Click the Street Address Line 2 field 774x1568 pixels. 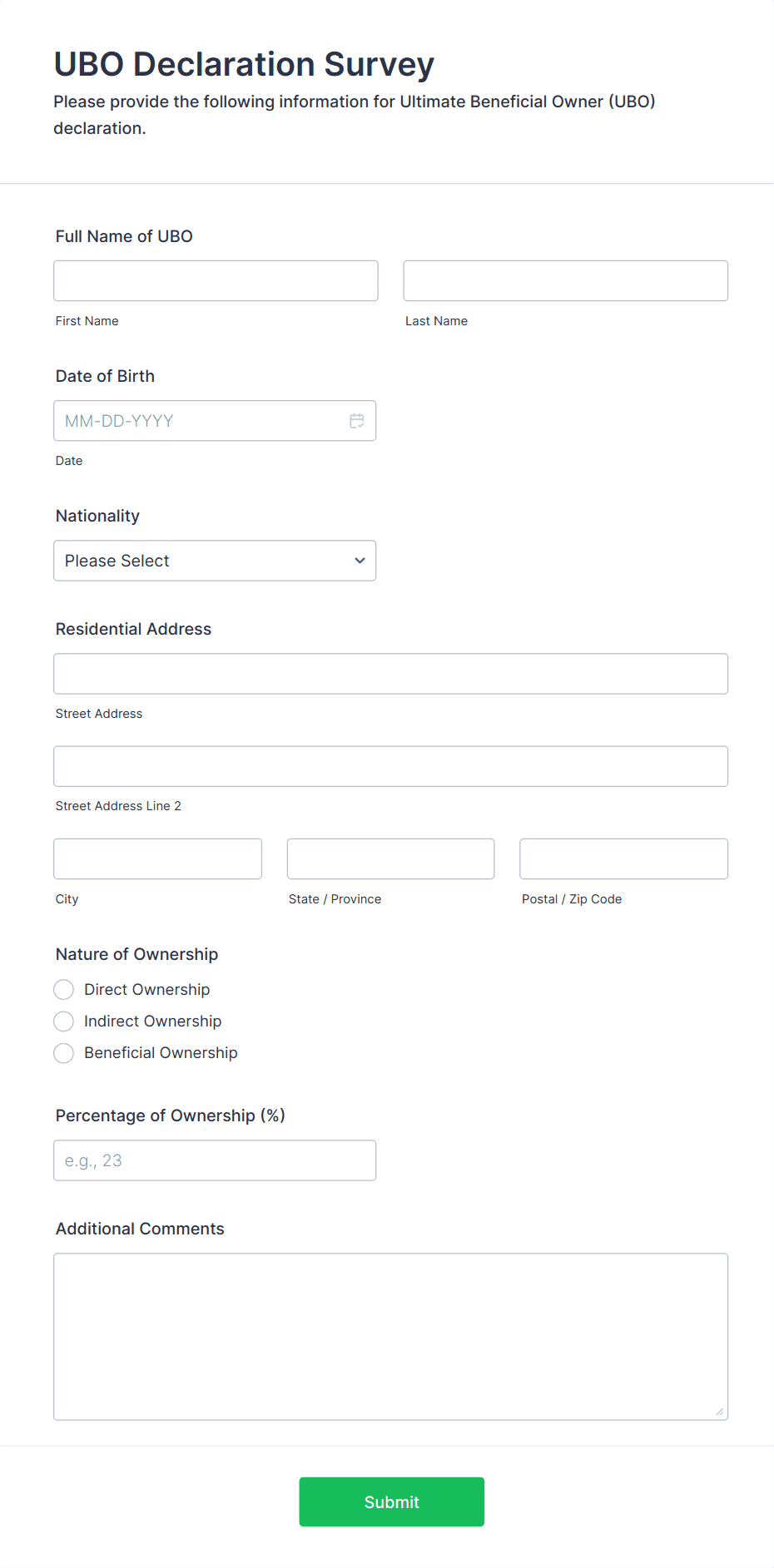click(x=390, y=766)
